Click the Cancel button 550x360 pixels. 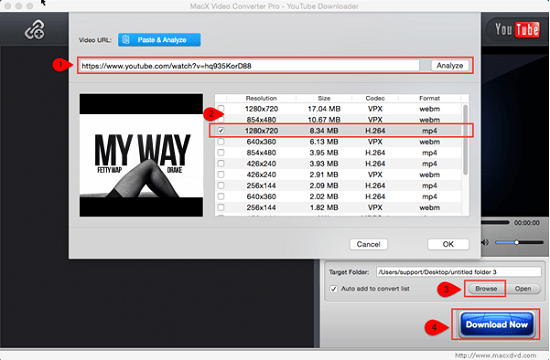tap(369, 244)
